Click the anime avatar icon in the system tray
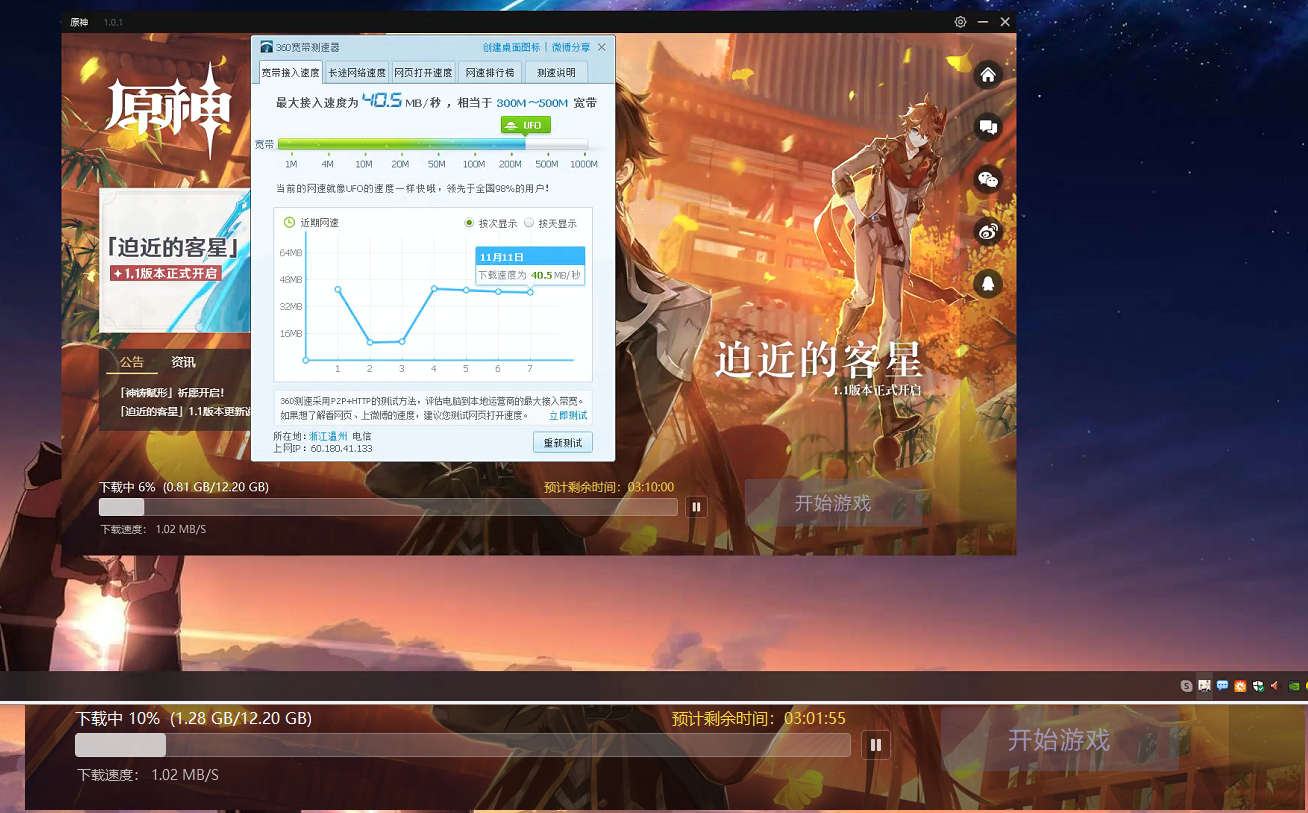This screenshot has height=813, width=1308. click(1204, 686)
